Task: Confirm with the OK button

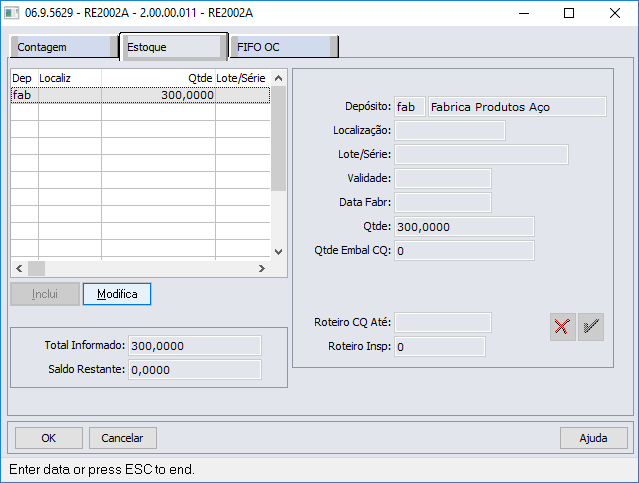Action: [x=48, y=438]
